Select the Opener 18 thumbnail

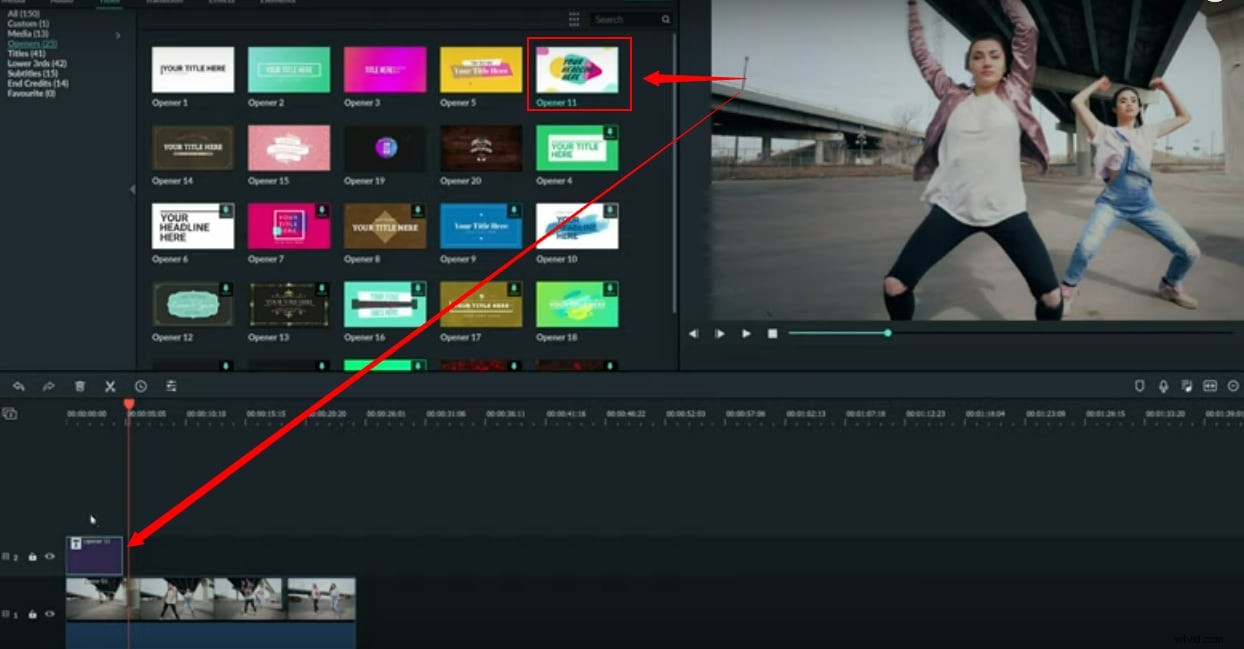tap(578, 301)
